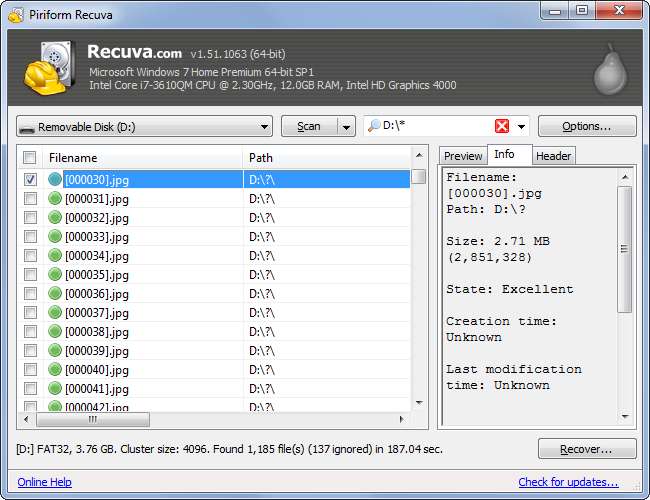Viewport: 650px width, 500px height.
Task: Open the Options dialog
Action: click(587, 126)
